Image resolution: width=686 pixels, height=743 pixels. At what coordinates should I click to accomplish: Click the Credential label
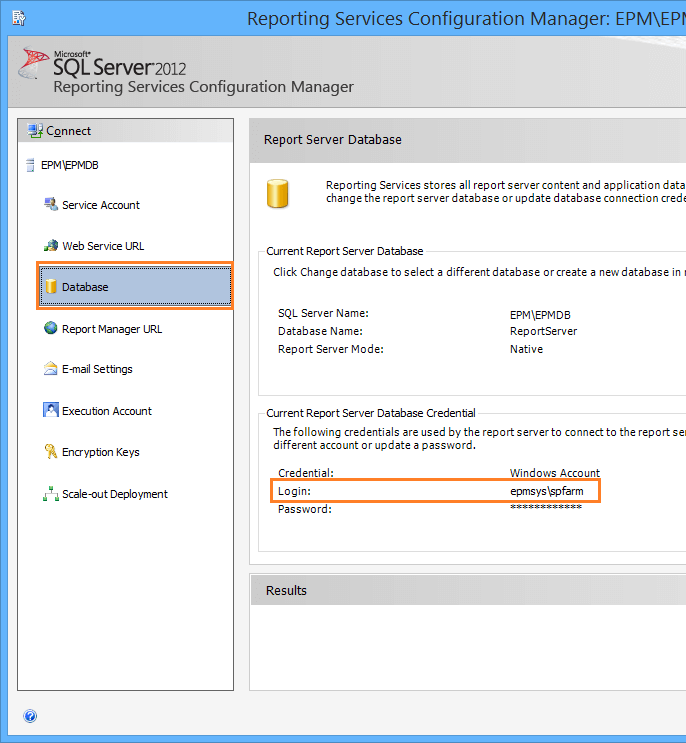tap(306, 473)
